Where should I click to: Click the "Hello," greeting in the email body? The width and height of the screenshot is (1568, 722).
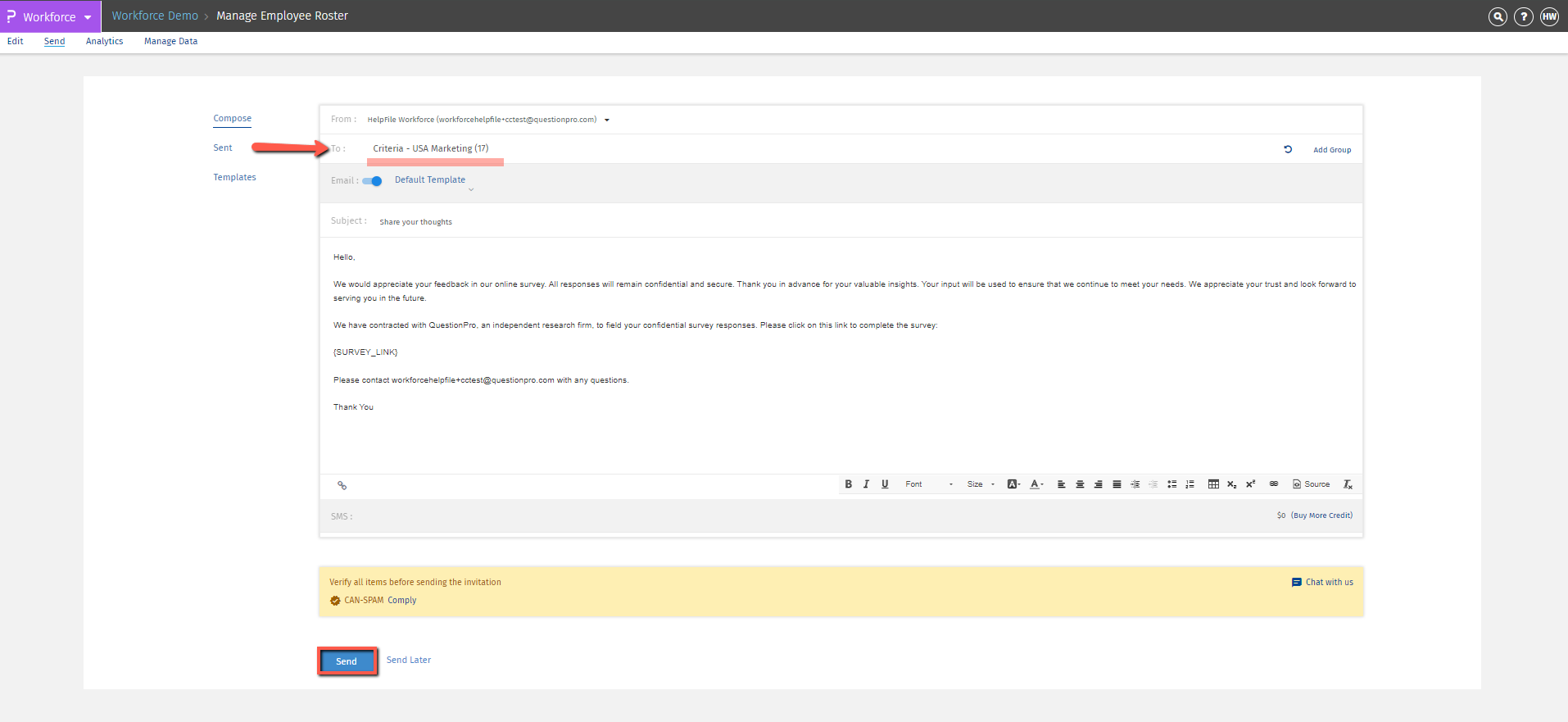click(x=344, y=257)
